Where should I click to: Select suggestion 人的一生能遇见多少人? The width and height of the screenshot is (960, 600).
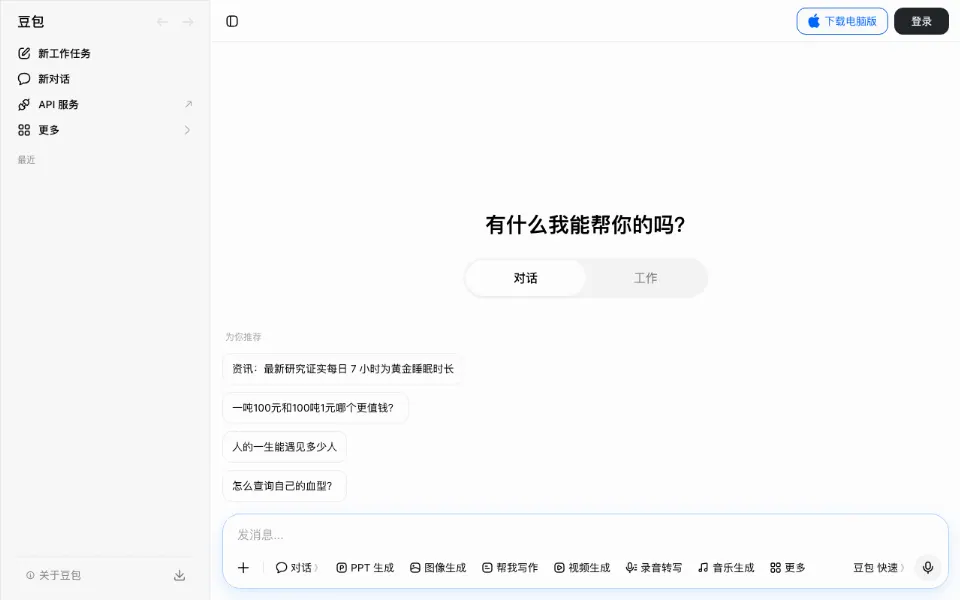point(285,447)
